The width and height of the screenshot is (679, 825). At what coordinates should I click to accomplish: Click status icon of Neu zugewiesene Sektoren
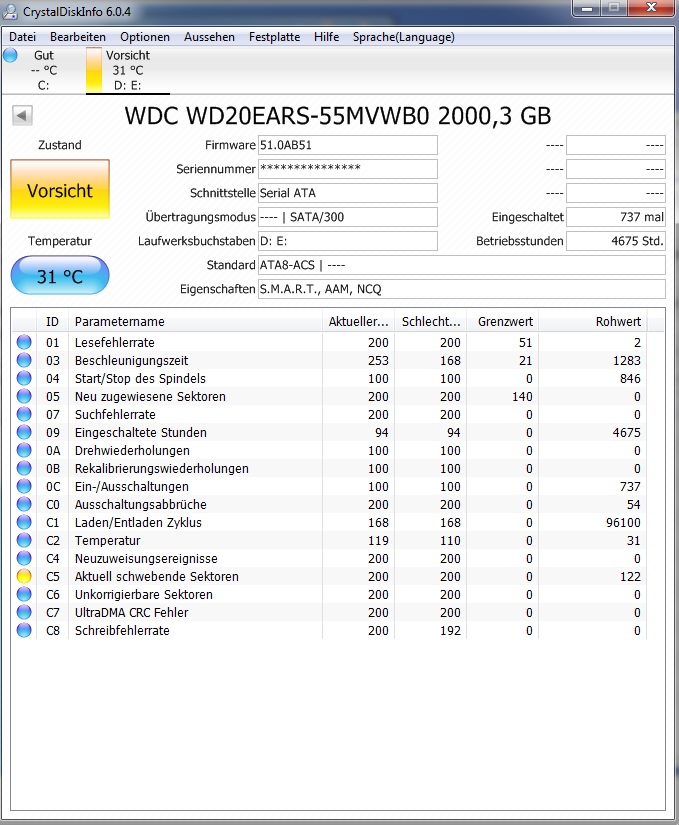(x=24, y=396)
